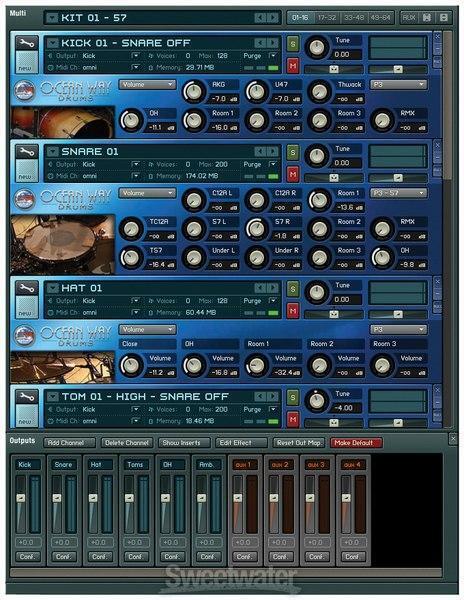
Task: Mute the HAT 01 instrument
Action: click(293, 311)
